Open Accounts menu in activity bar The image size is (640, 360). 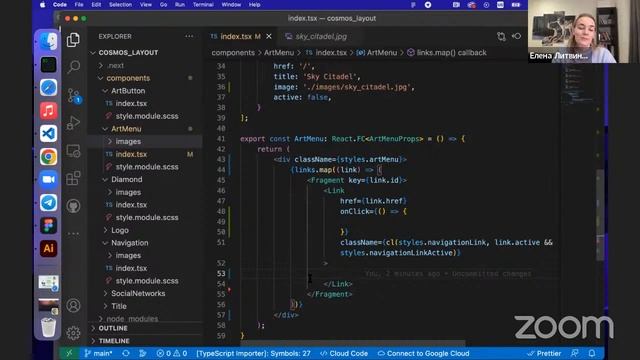(73, 305)
